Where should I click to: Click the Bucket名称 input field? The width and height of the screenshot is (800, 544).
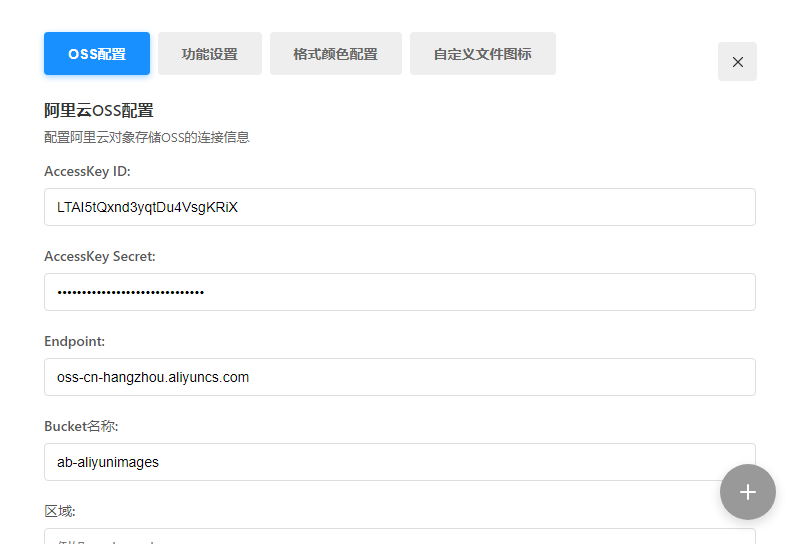pos(400,462)
